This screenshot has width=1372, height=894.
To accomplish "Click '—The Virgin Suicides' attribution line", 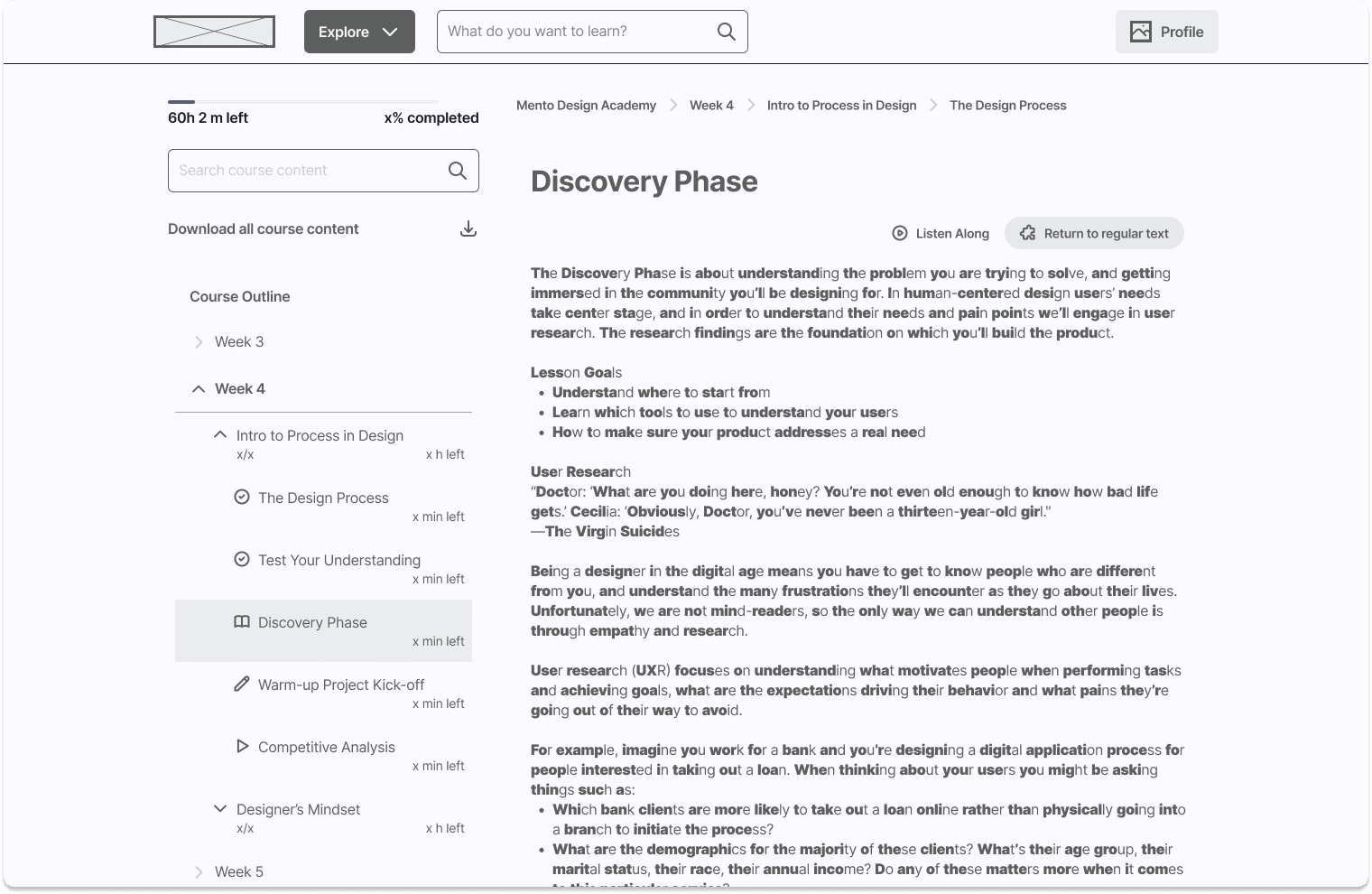I will point(605,532).
